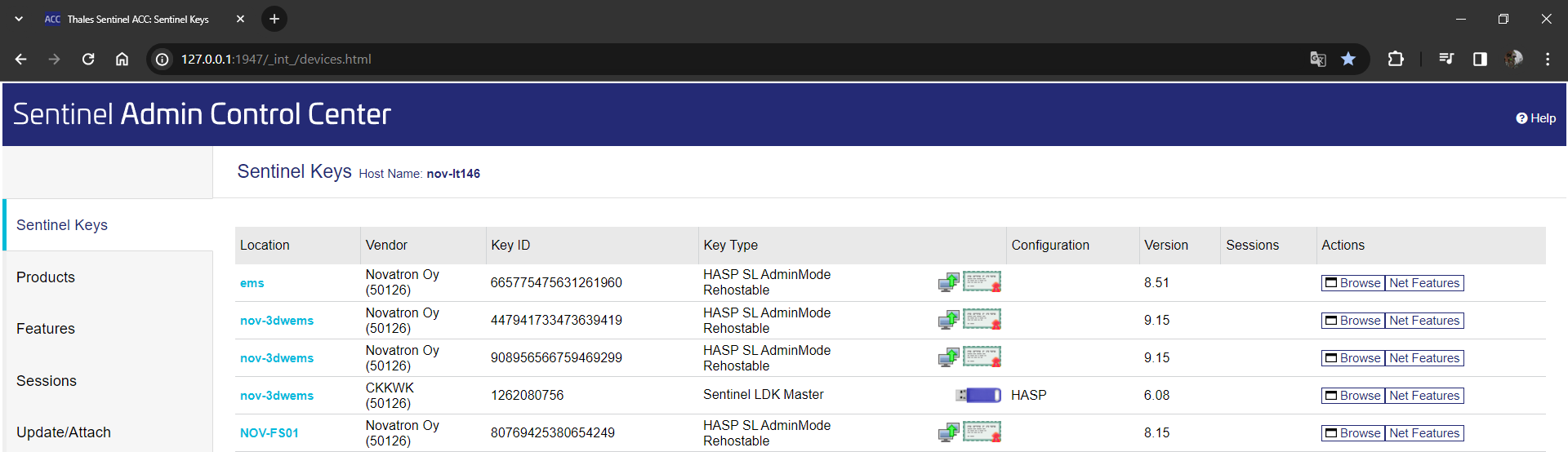
Task: Go to Features in the sidebar
Action: tap(46, 329)
